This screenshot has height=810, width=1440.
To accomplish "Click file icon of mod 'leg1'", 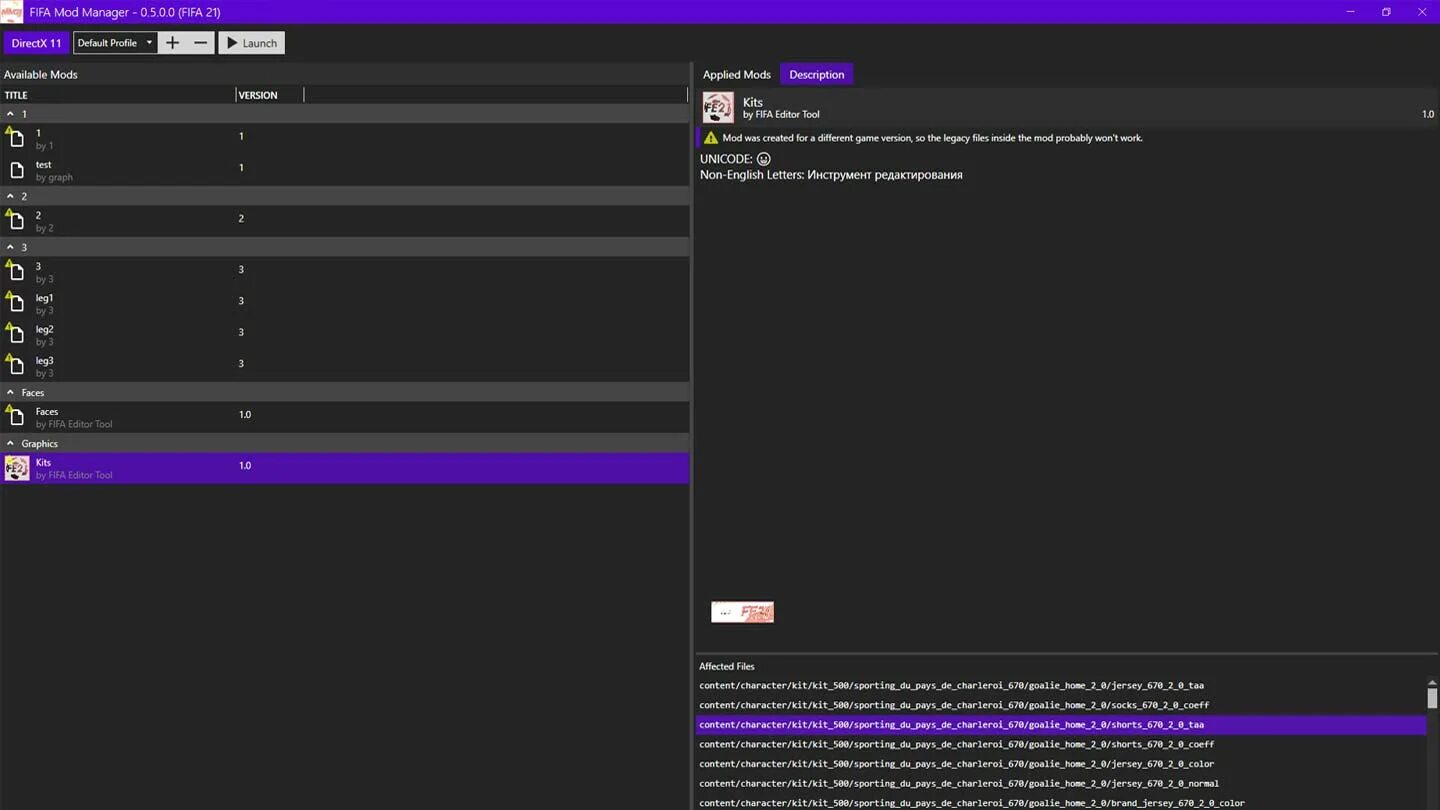I will [x=15, y=302].
